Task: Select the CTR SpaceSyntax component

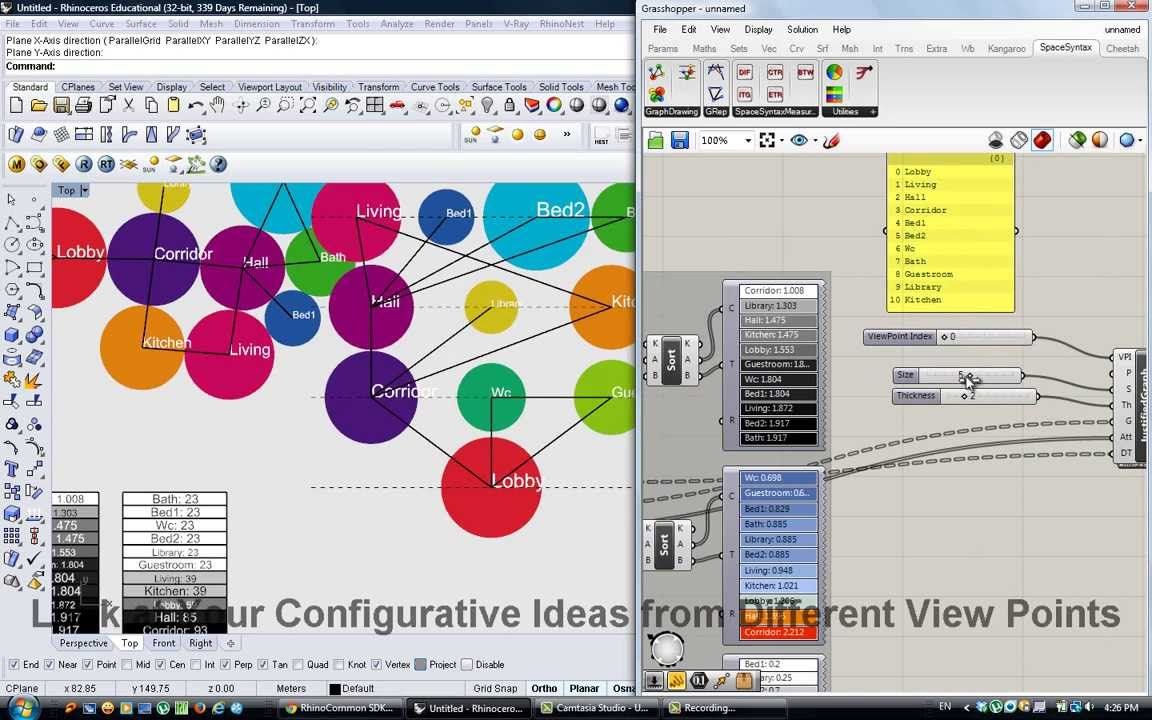Action: (775, 73)
